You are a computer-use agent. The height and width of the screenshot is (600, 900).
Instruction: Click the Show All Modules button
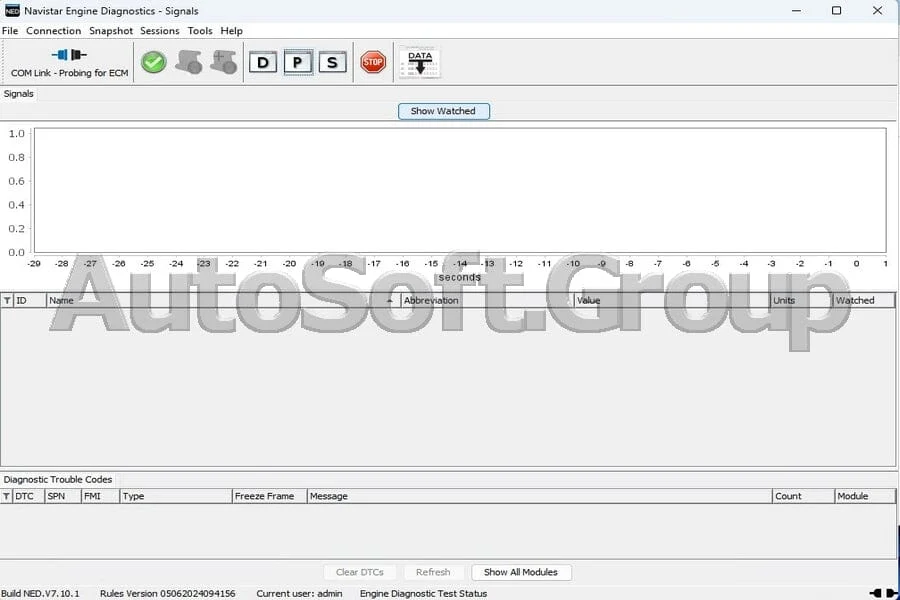point(521,572)
